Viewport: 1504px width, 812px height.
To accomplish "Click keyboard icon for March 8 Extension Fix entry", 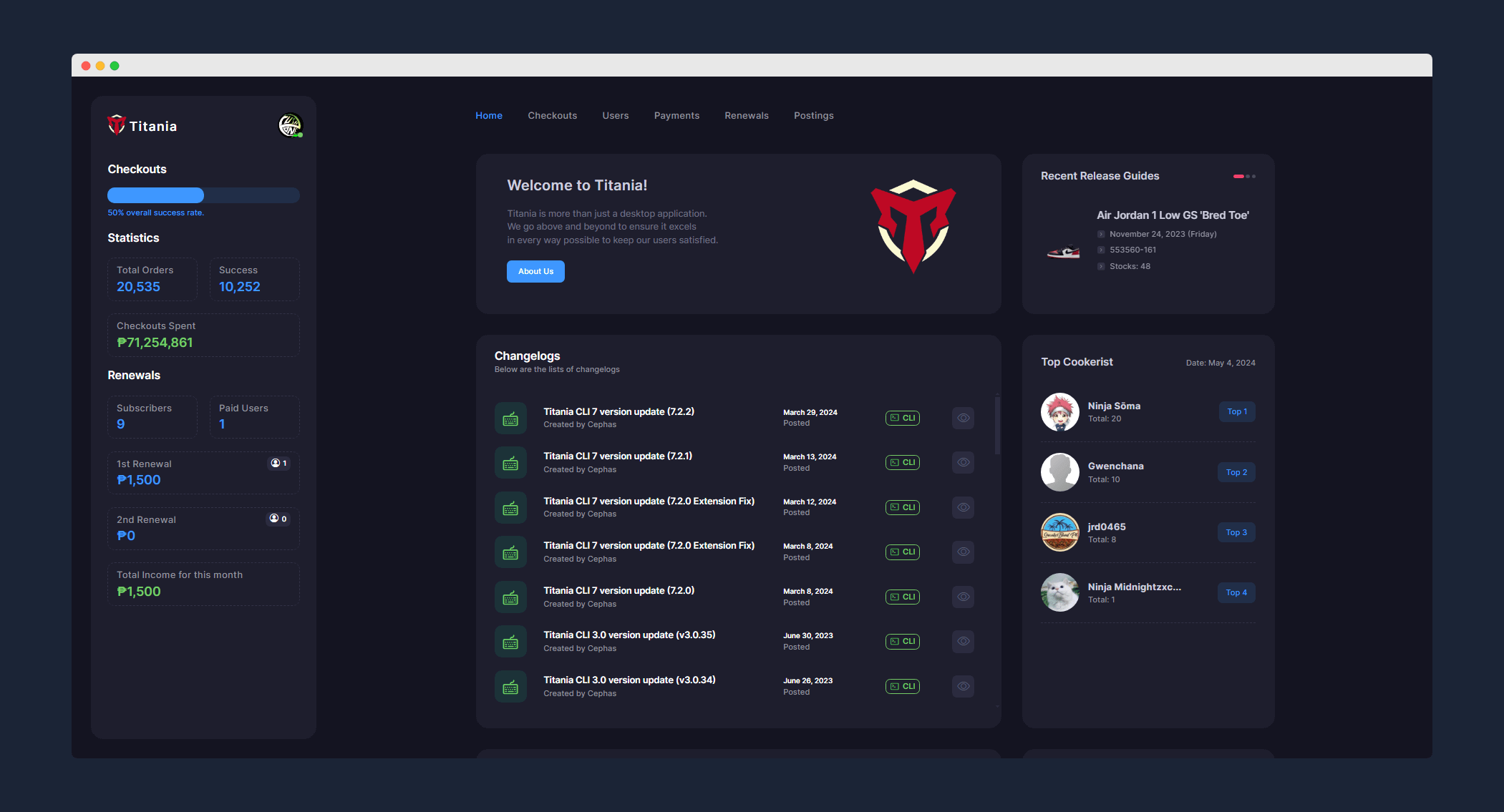I will coord(510,552).
